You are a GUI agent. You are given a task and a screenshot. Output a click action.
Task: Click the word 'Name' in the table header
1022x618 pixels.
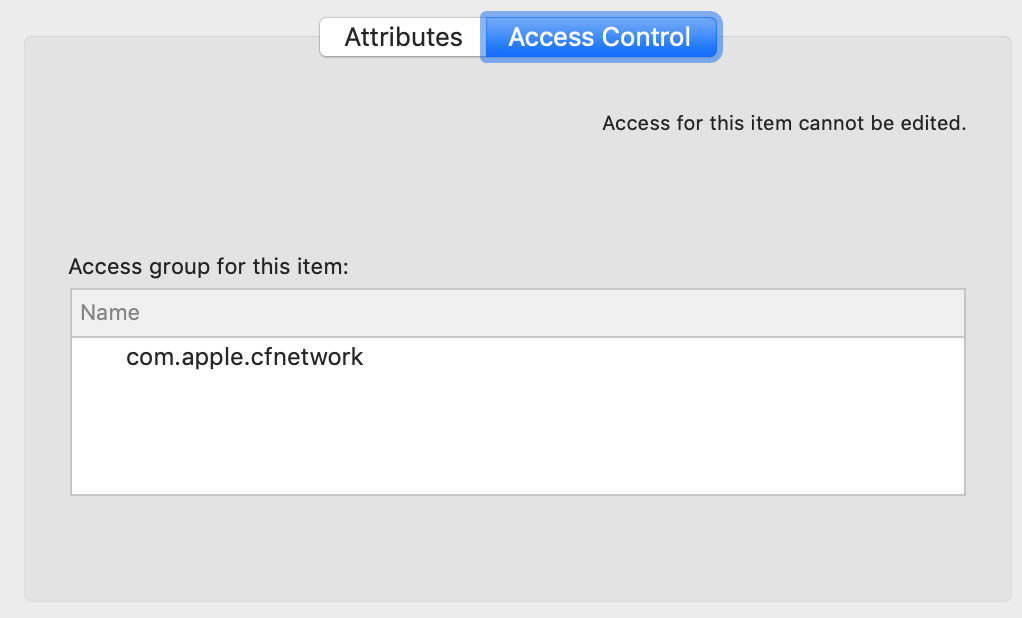(x=110, y=313)
